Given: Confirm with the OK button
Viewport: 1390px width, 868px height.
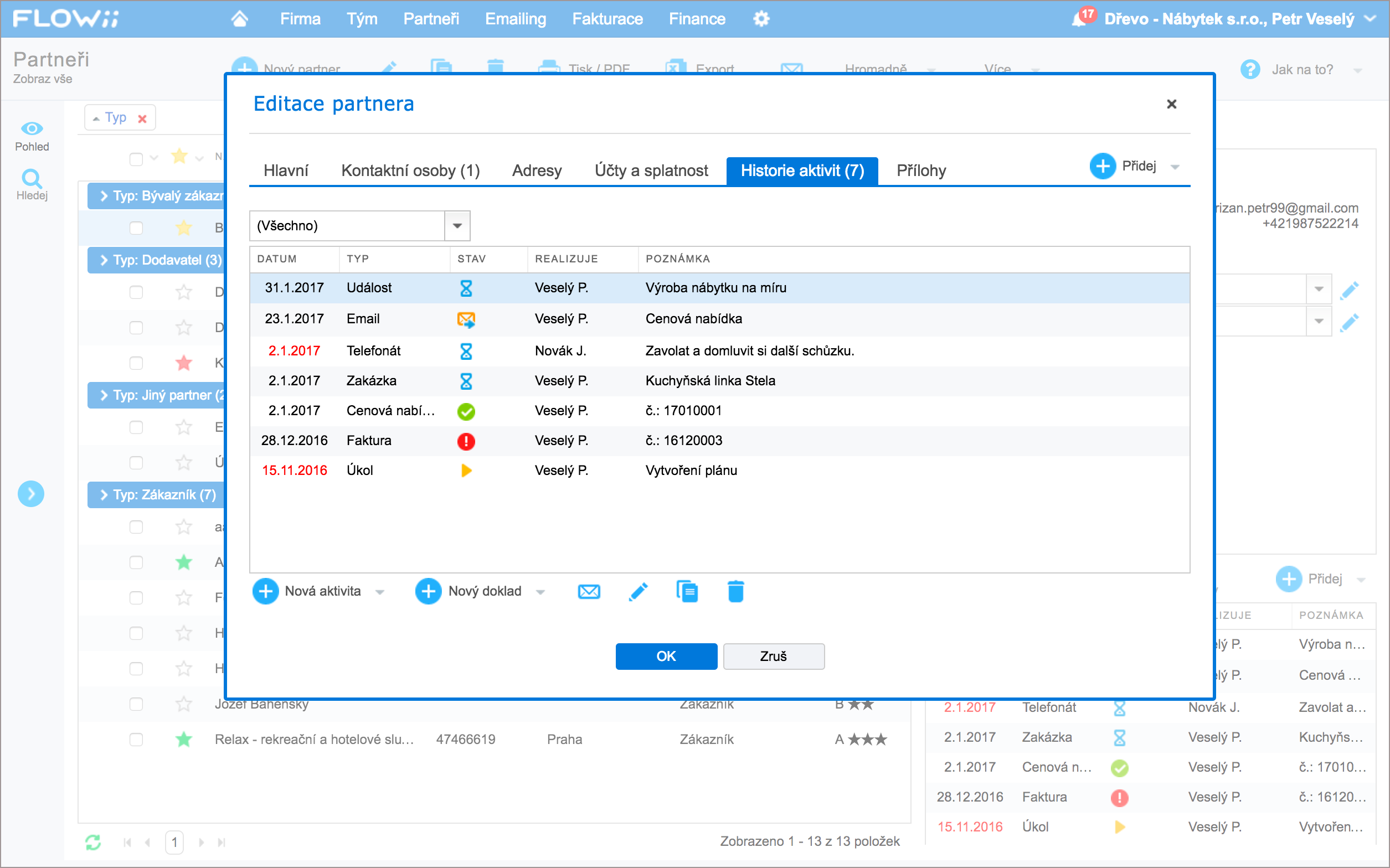Looking at the screenshot, I should click(x=666, y=656).
